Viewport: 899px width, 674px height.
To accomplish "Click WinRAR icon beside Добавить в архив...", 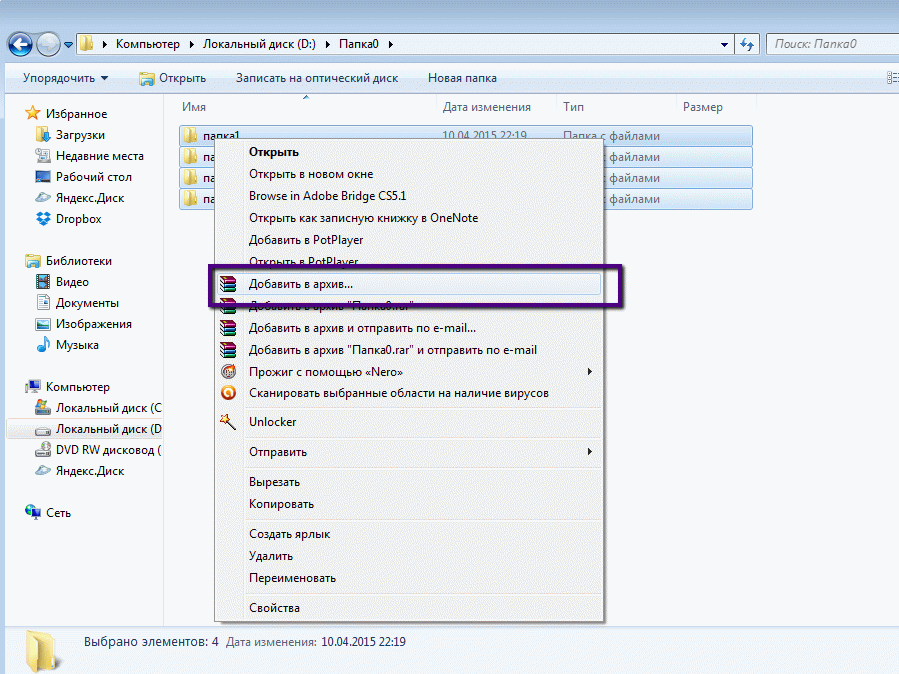I will coord(228,284).
